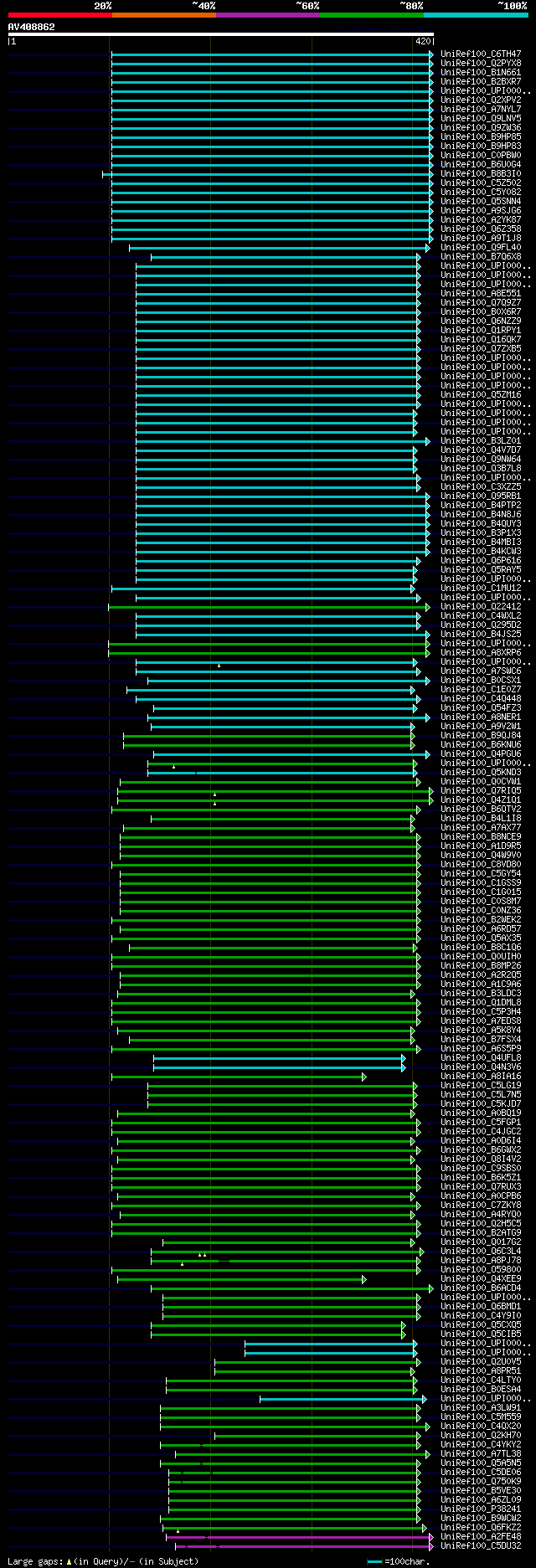
Task: Select the UniRef100_Q4PGU6 entry
Action: pyautogui.click(x=481, y=754)
